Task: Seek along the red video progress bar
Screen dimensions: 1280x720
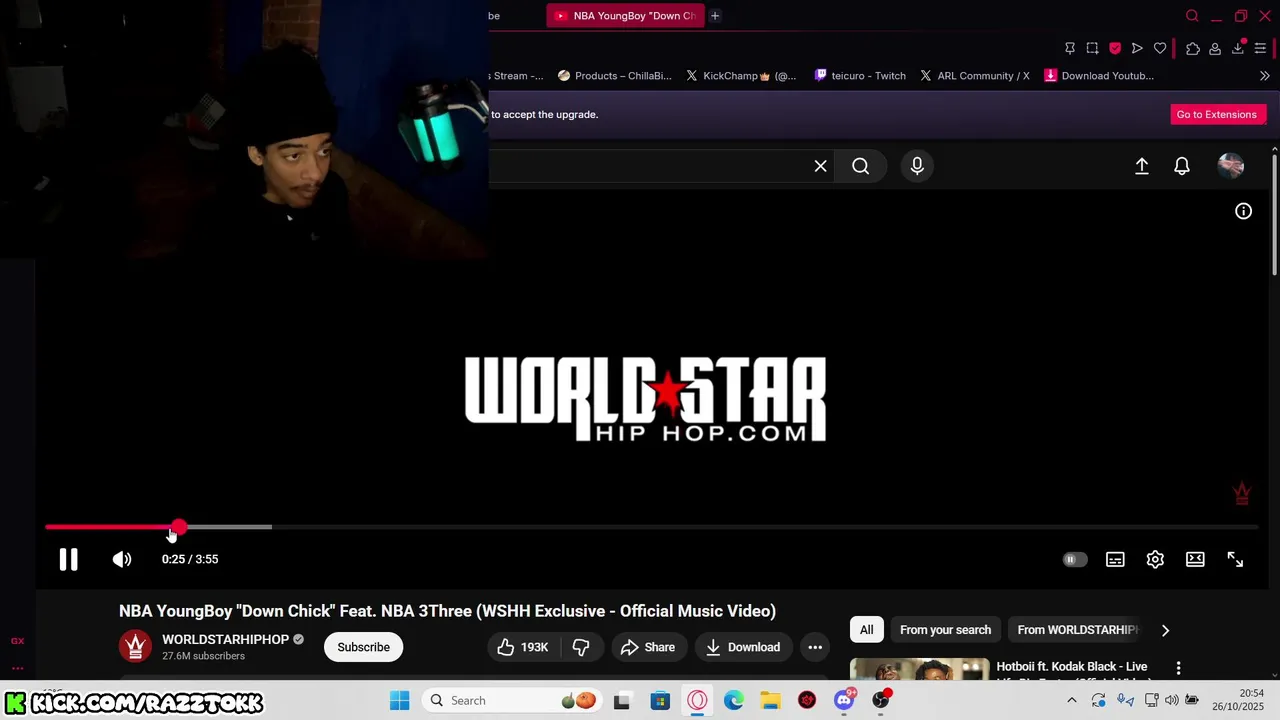Action: (x=650, y=527)
